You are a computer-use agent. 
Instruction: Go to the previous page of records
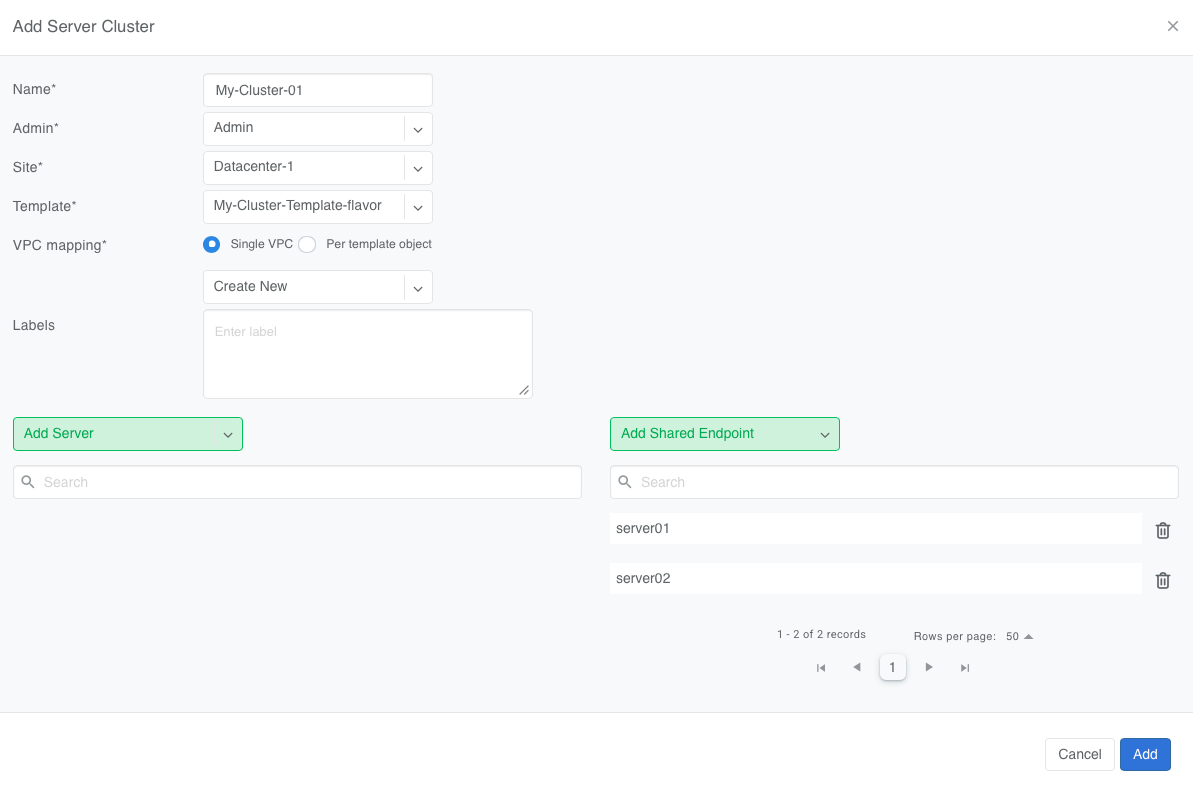(x=857, y=667)
